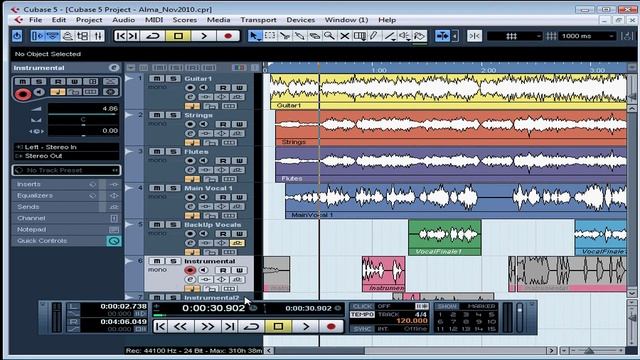Open the Transport menu
This screenshot has width=640, height=360.
258,20
